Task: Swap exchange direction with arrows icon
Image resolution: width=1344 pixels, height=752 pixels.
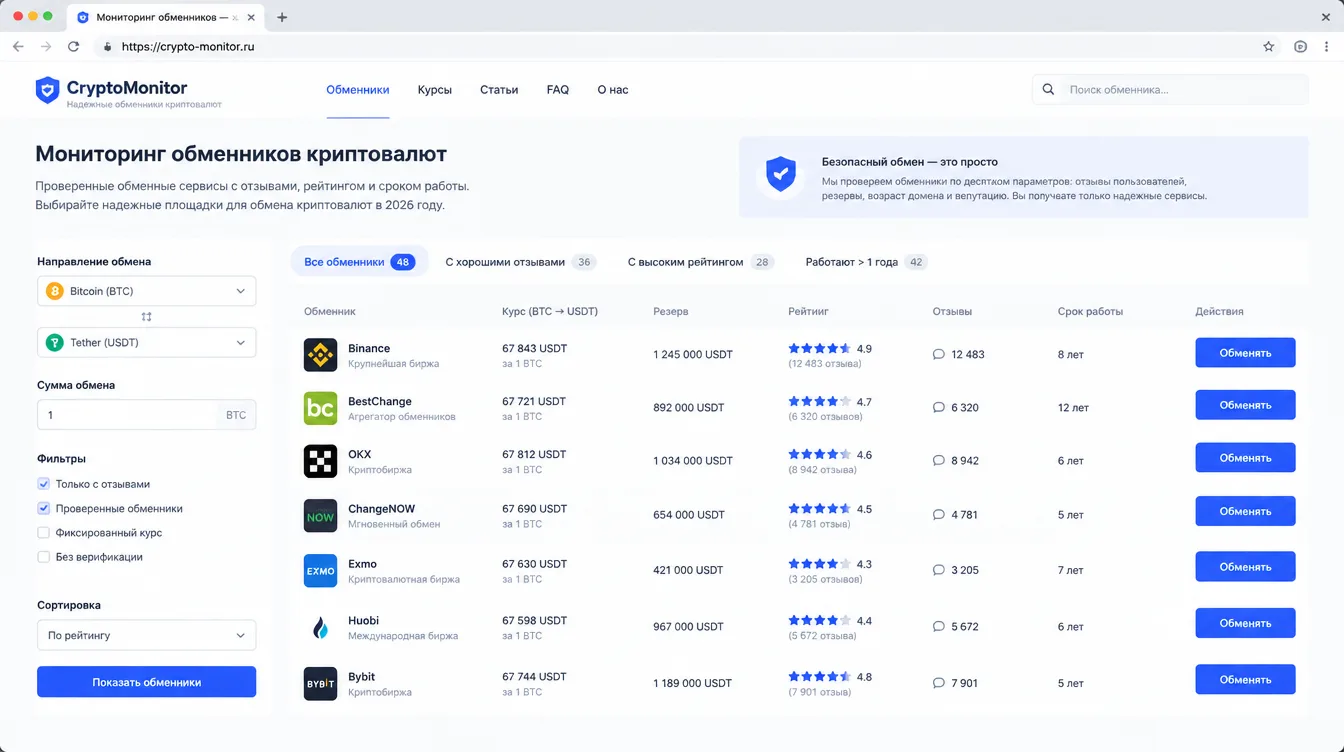Action: point(147,317)
